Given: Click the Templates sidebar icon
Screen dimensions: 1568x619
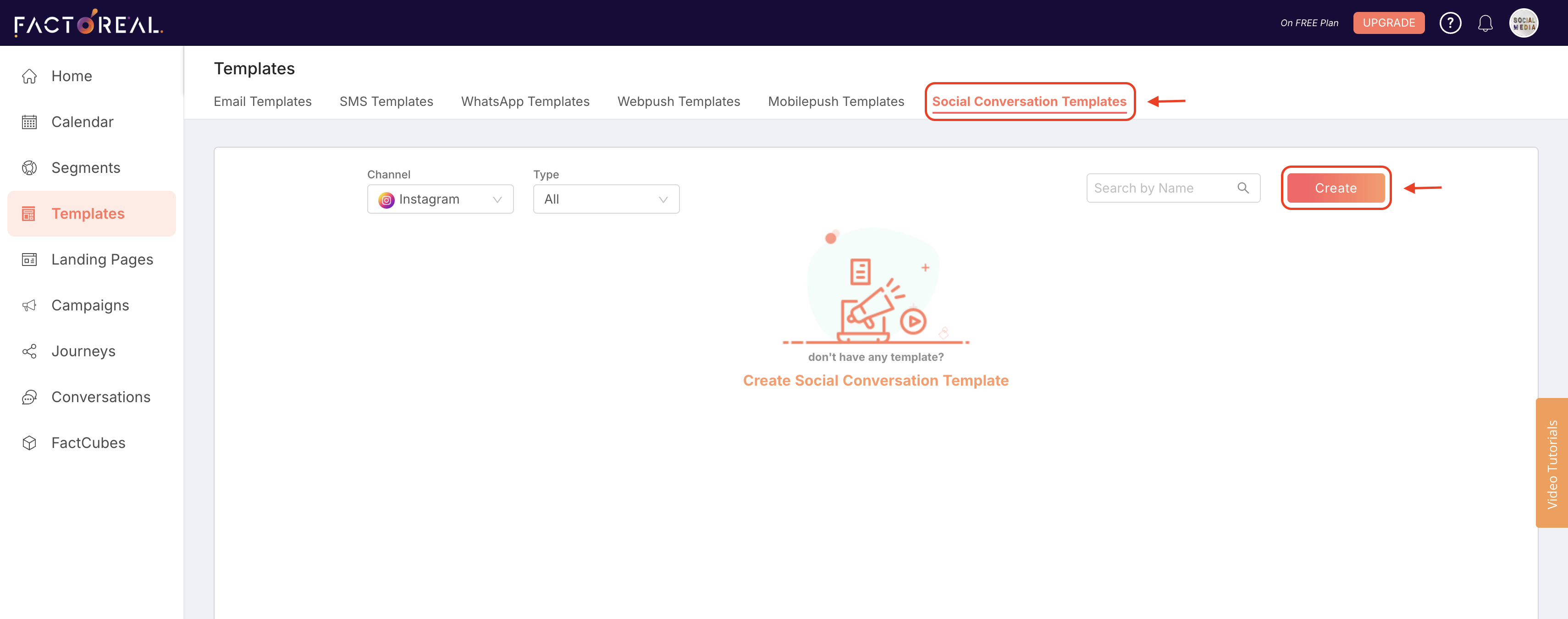Looking at the screenshot, I should (29, 214).
